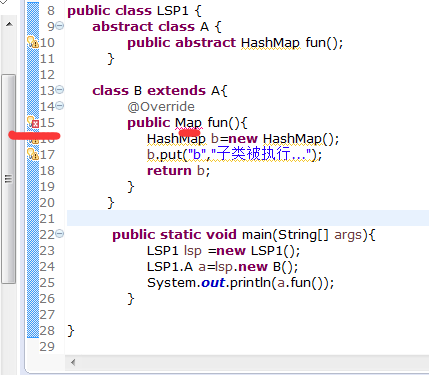
Task: Collapse the fold toggle at line 9
Action: [x=60, y=26]
